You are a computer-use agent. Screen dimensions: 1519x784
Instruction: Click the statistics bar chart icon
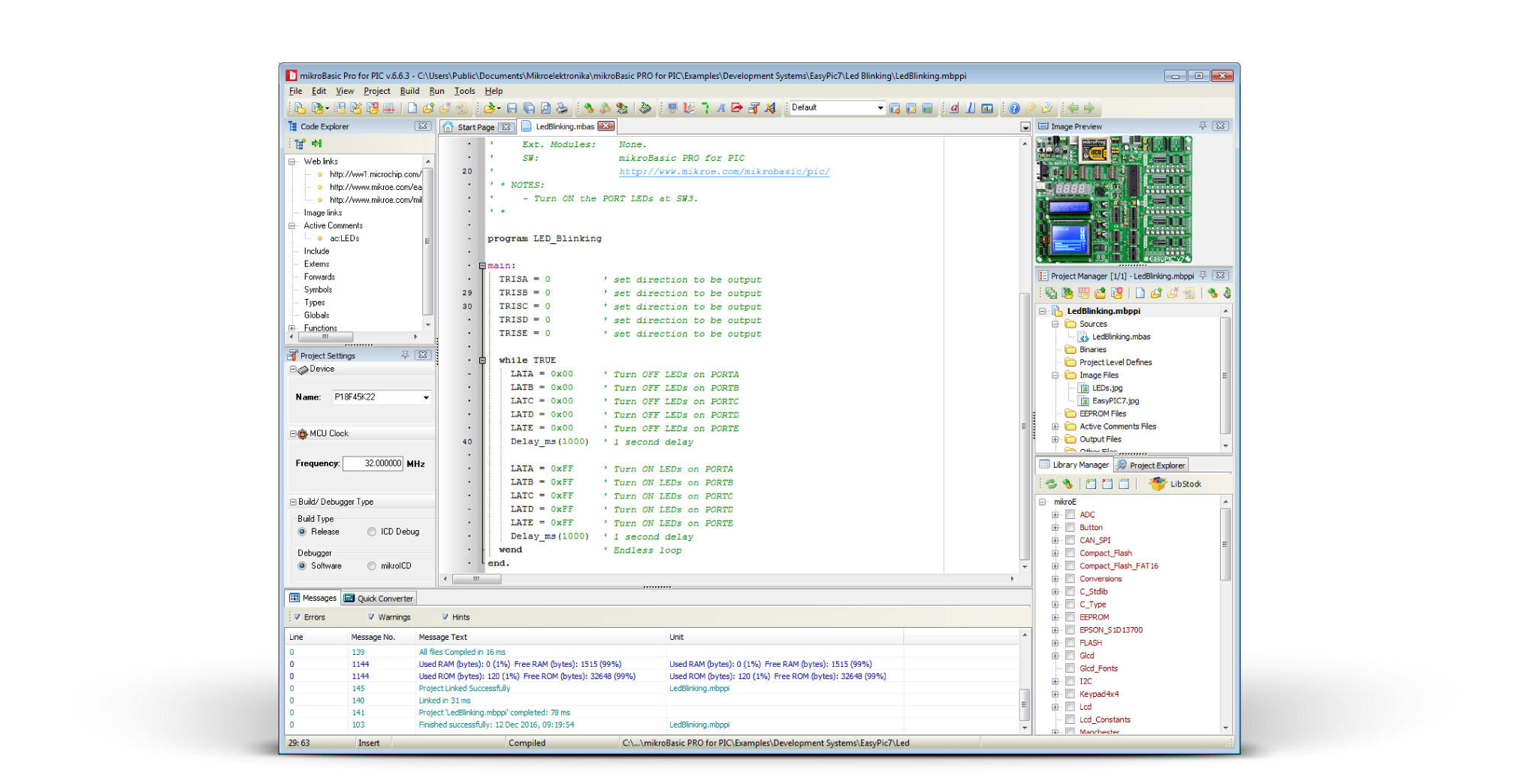pyautogui.click(x=987, y=108)
